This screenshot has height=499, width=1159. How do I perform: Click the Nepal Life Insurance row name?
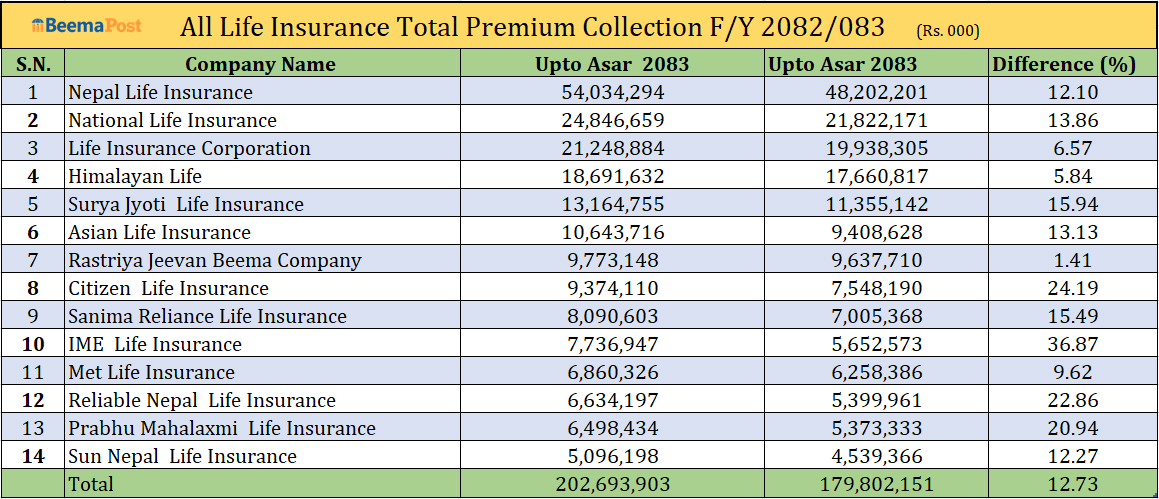point(160,92)
